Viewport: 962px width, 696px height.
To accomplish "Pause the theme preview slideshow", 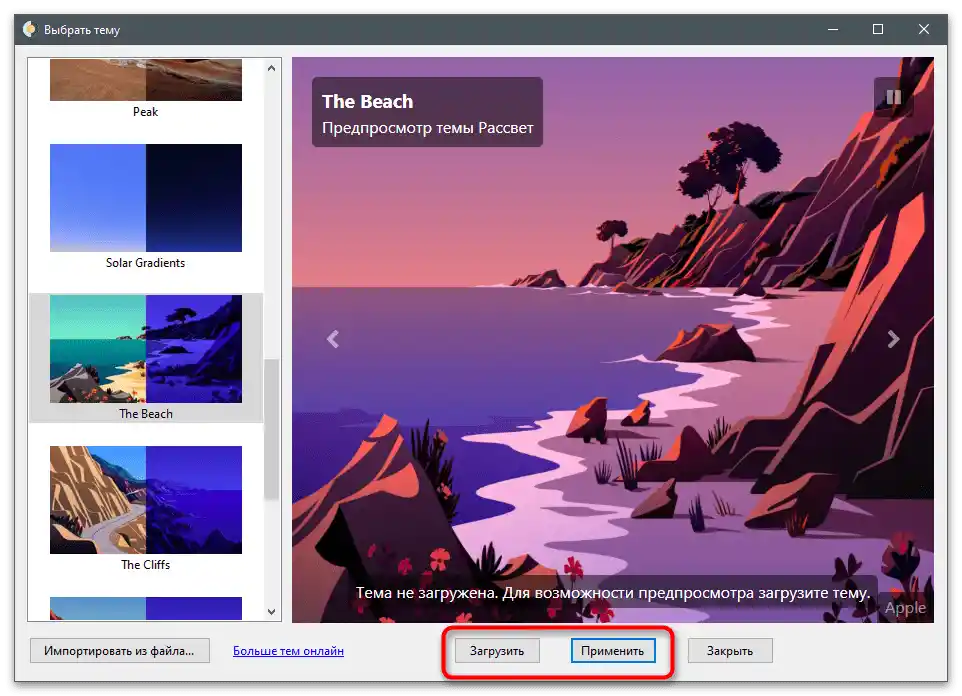I will (x=893, y=97).
